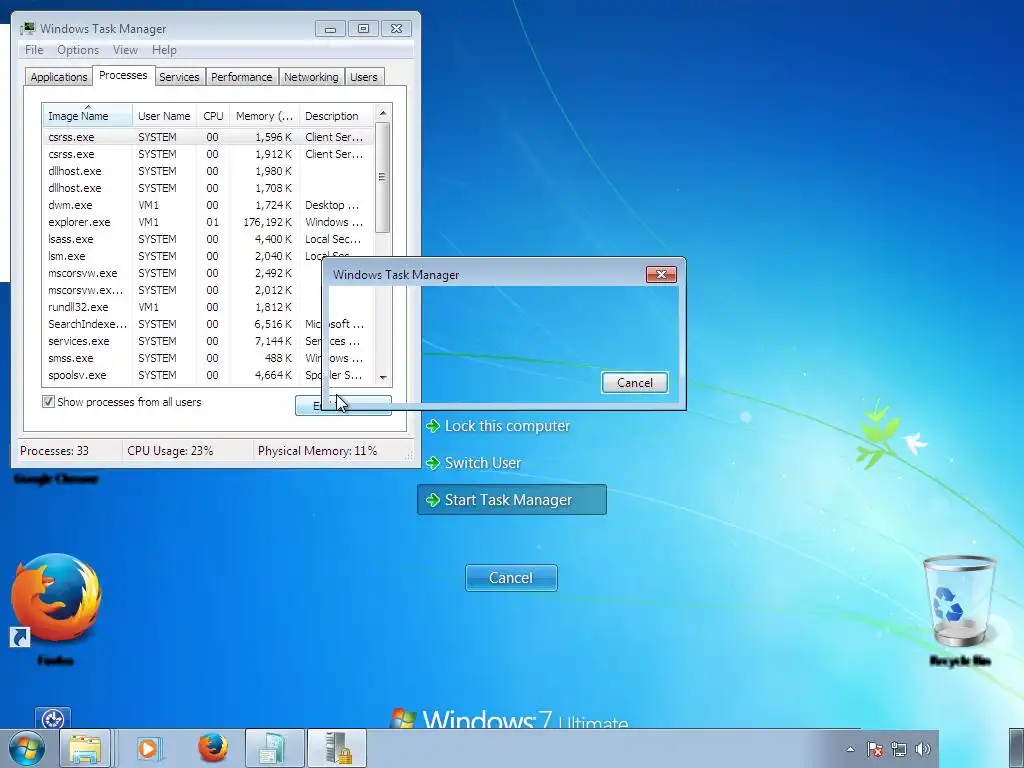Open the Recycle Bin desktop icon
Viewport: 1024px width, 768px height.
(959, 611)
